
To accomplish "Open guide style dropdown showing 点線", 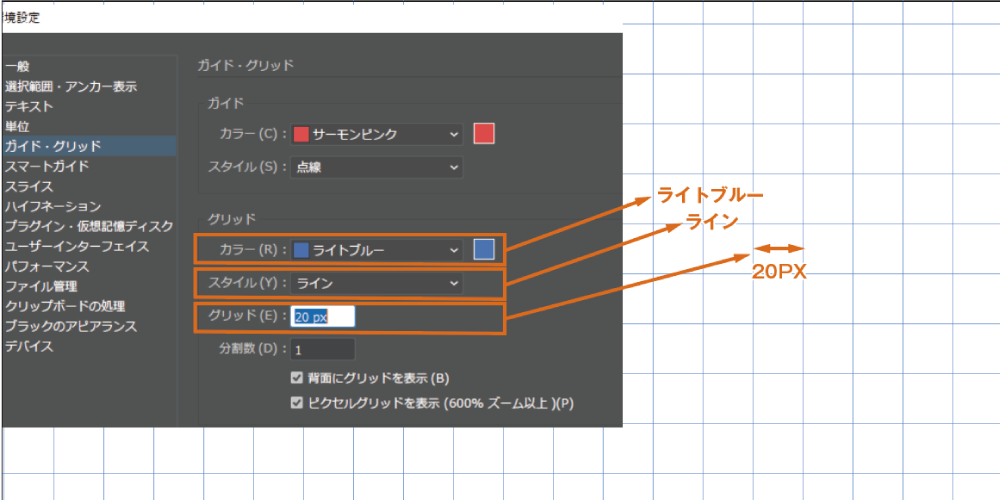I will pyautogui.click(x=376, y=167).
